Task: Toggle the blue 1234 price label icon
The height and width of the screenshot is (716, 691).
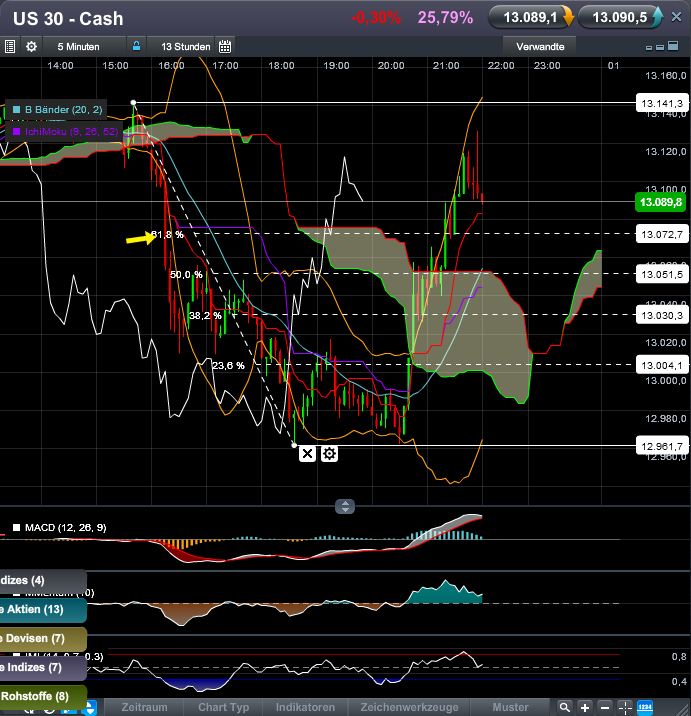Action: pos(644,707)
